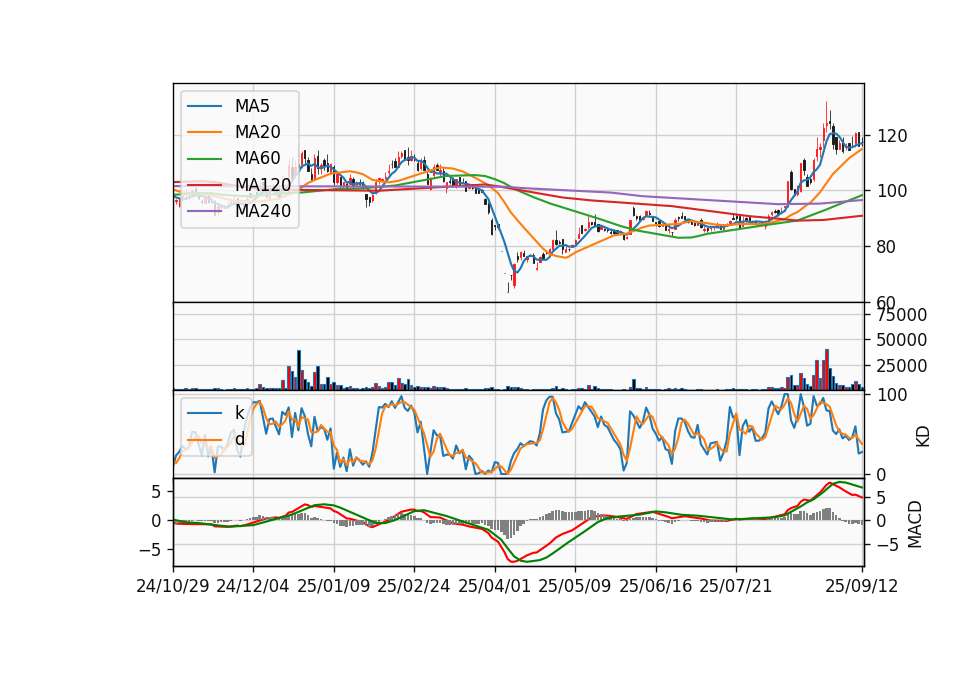Screen dimensions: 960x690
Task: Click the MA60 legend label
Action: [258, 158]
